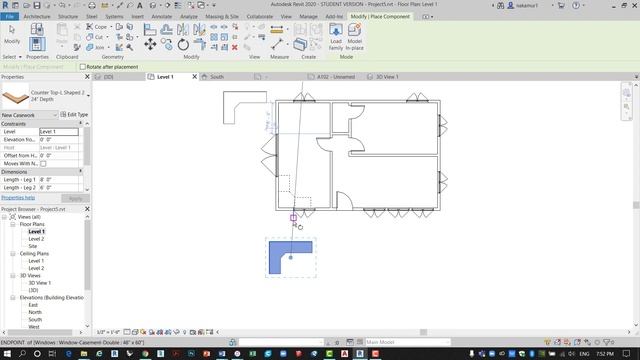Collapse the 3D Views tree node
The width and height of the screenshot is (640, 360).
pyautogui.click(x=13, y=276)
